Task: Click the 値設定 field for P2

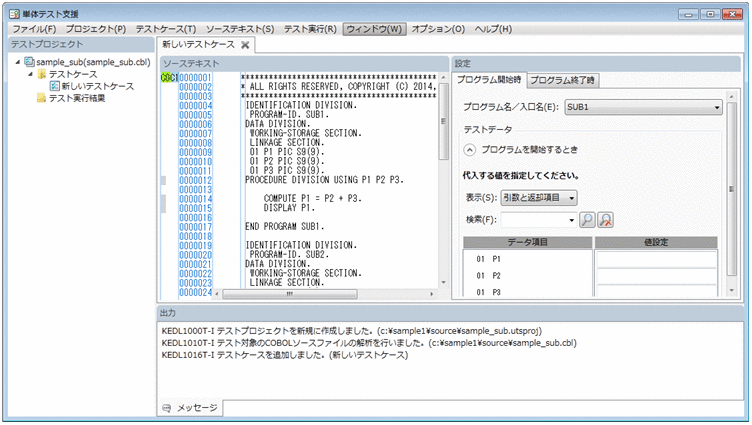Action: 656,276
